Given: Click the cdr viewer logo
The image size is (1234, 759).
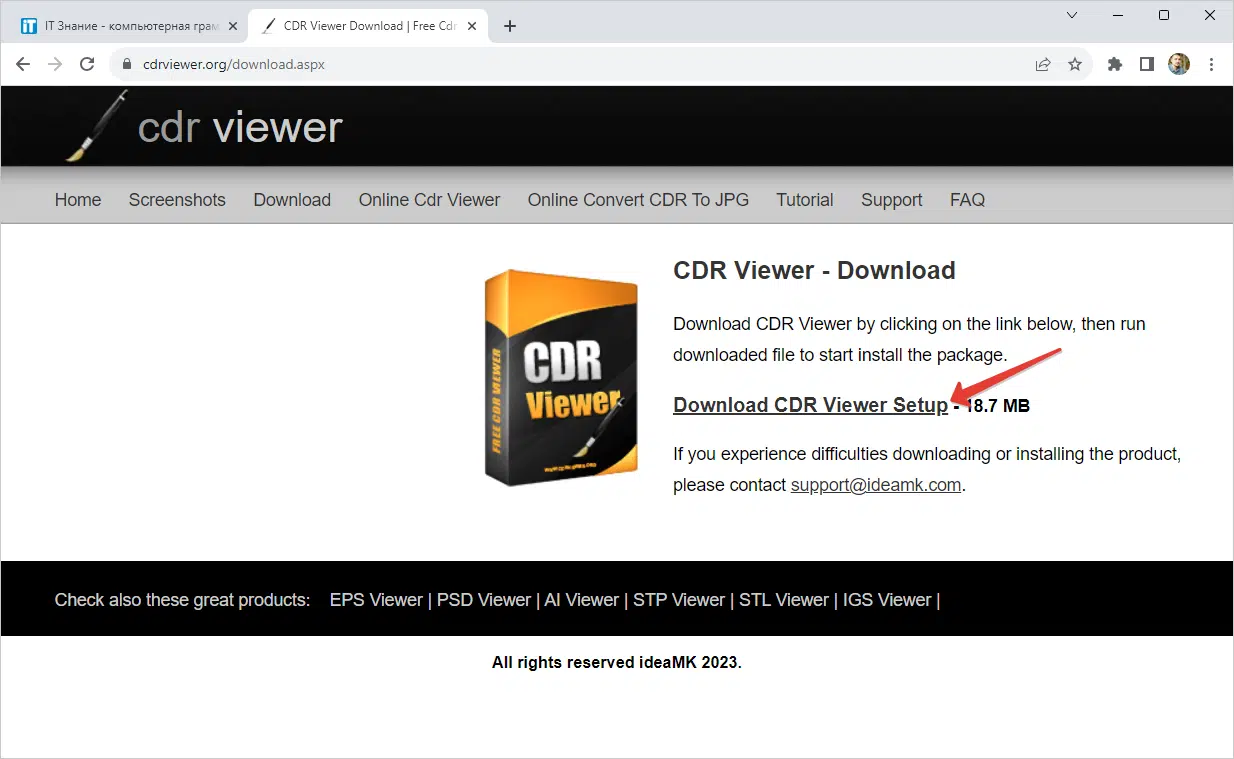Looking at the screenshot, I should (205, 127).
